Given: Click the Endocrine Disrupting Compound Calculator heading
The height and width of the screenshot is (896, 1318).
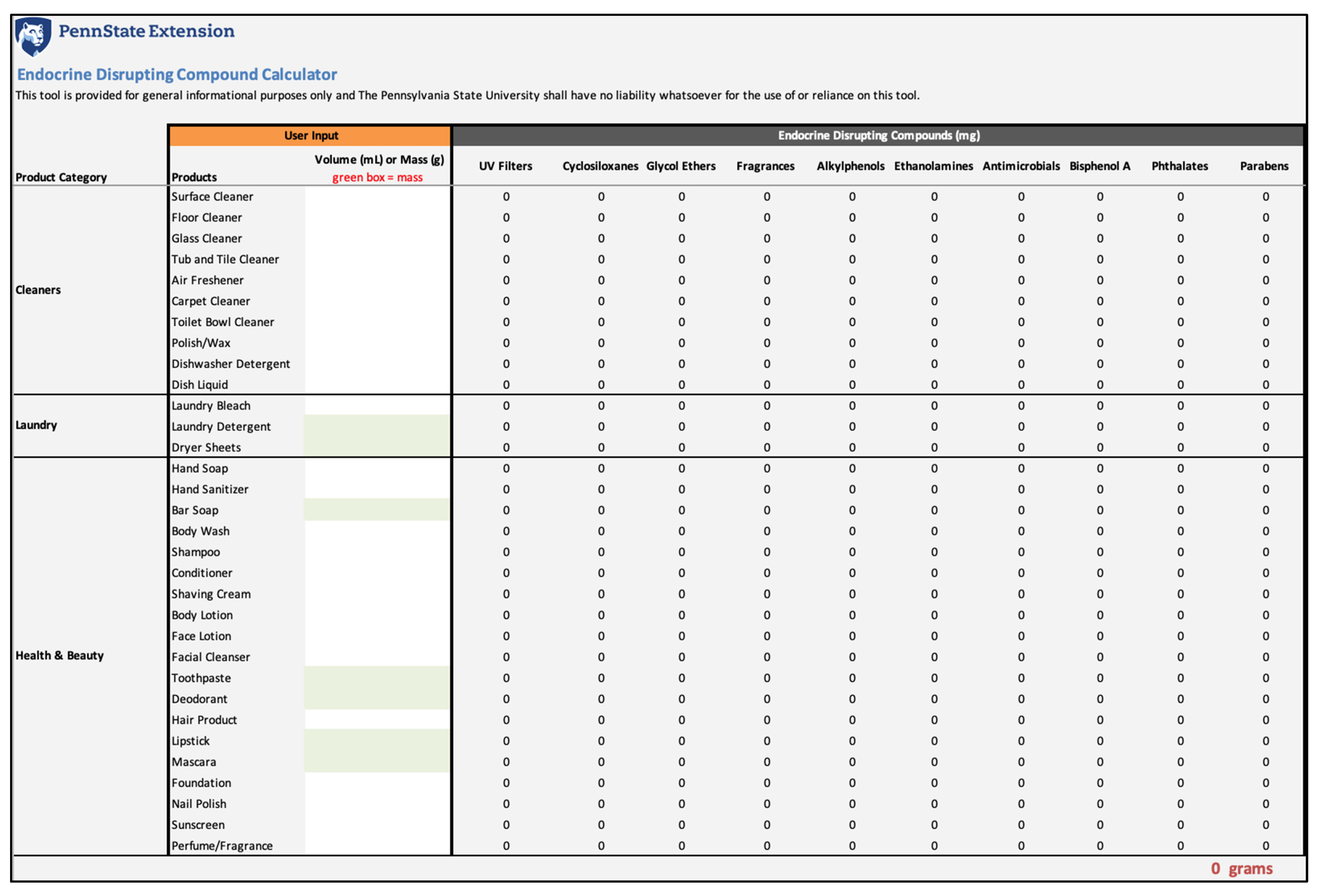Looking at the screenshot, I should [x=177, y=74].
